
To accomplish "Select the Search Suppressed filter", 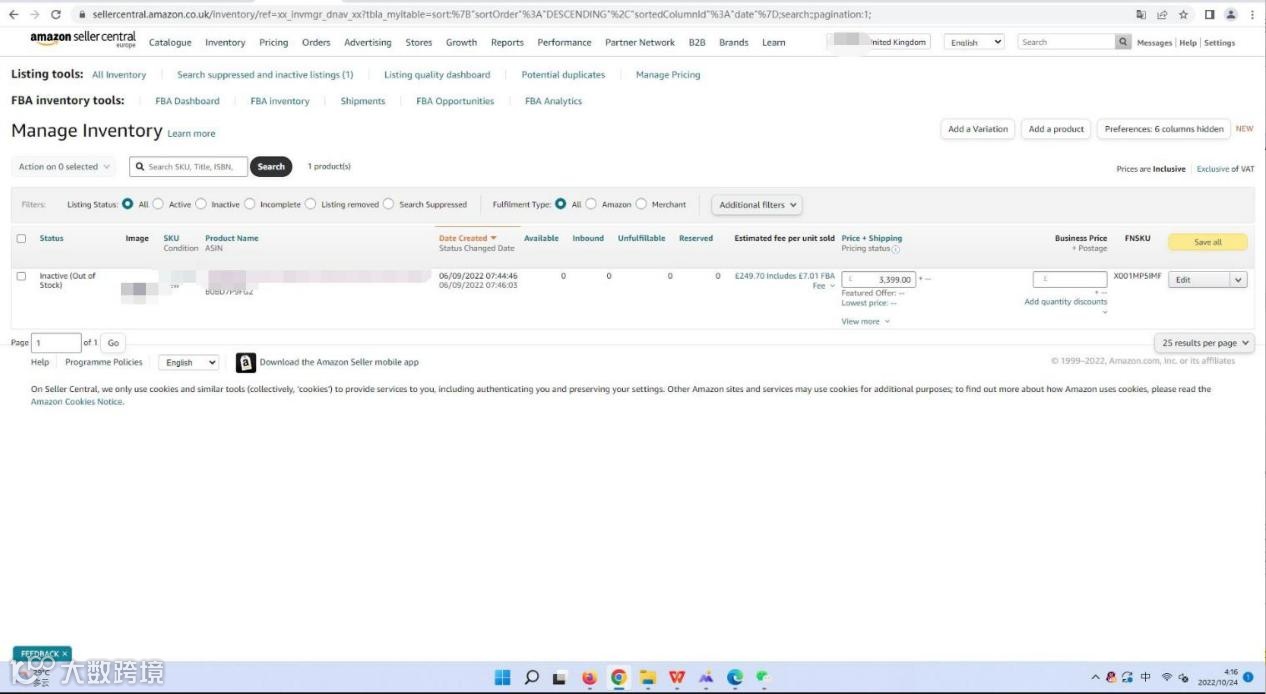I will 389,204.
